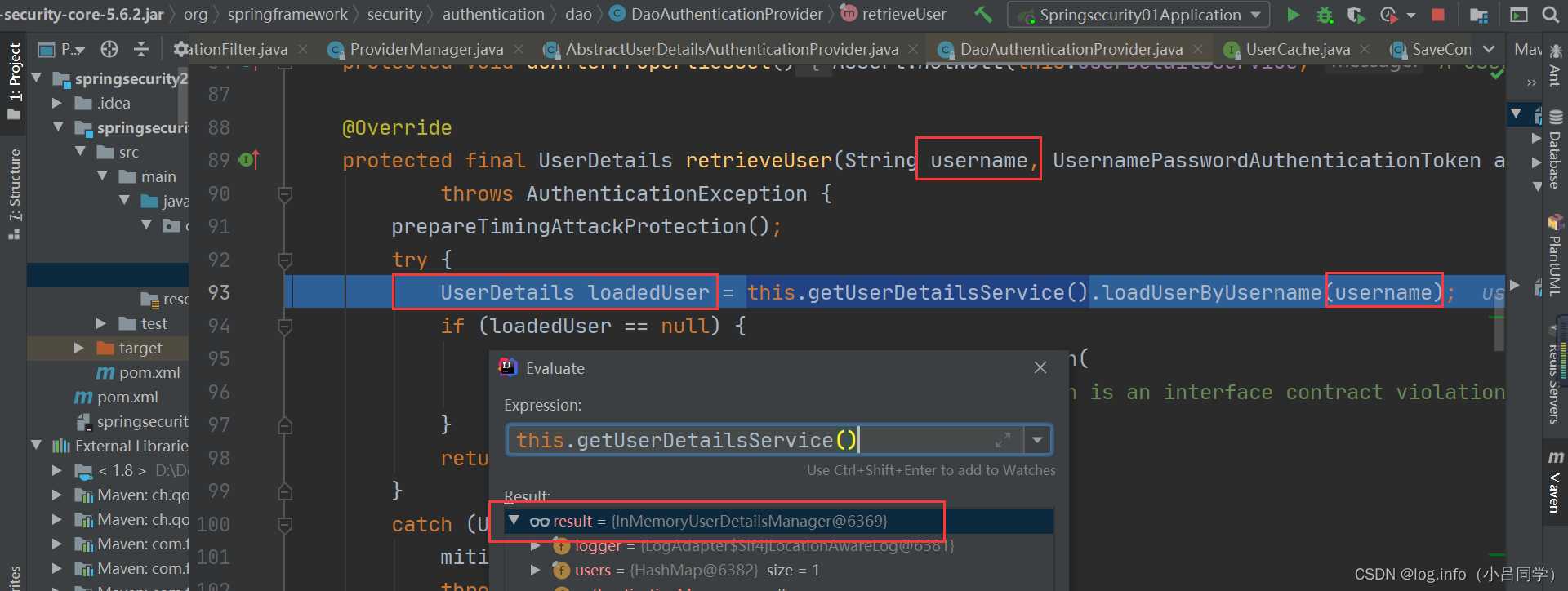Open the dropdown arrow beside the profiler icon

[x=1411, y=15]
